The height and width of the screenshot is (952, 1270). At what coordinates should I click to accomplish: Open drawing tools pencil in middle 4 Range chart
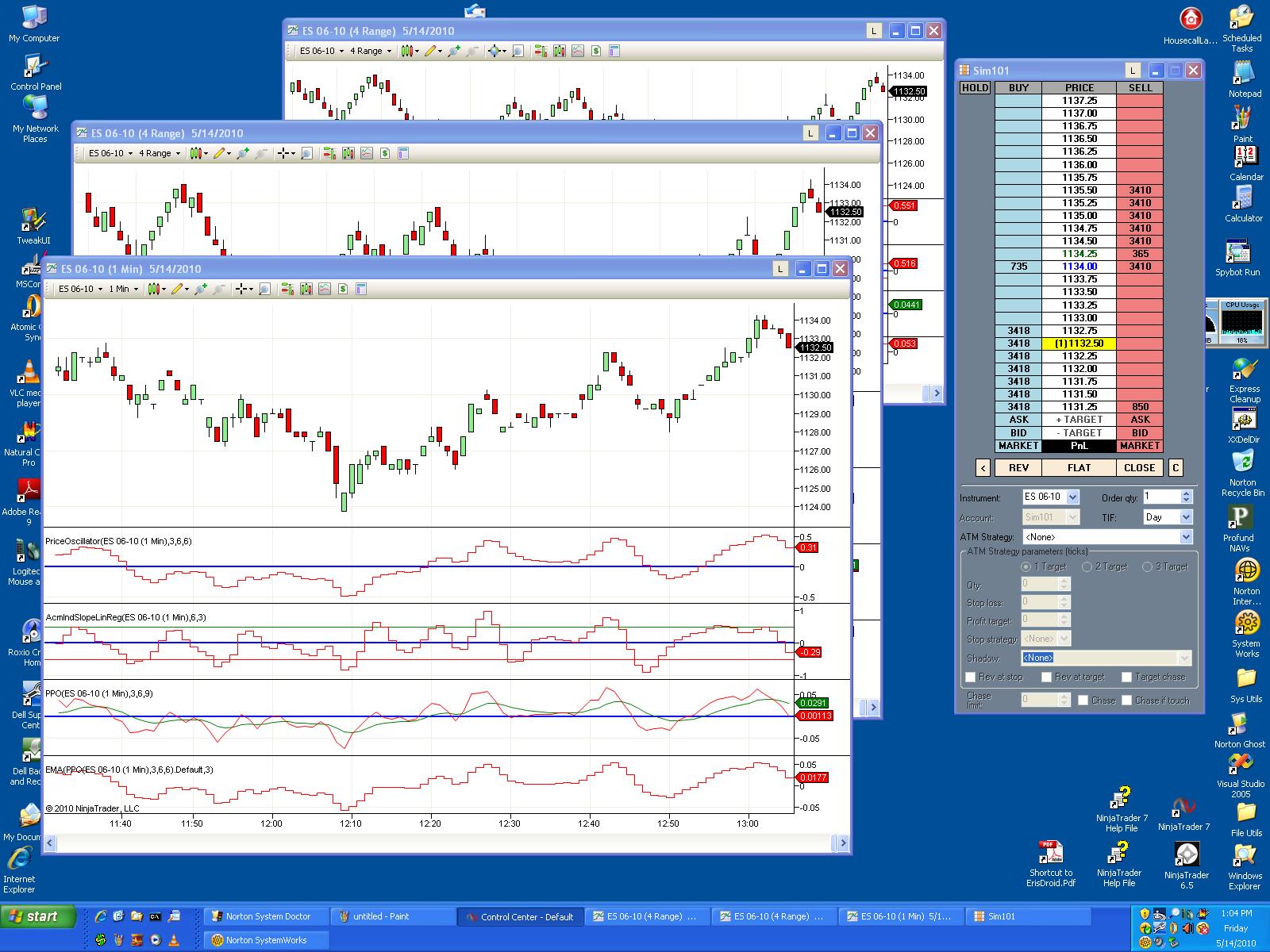point(220,154)
